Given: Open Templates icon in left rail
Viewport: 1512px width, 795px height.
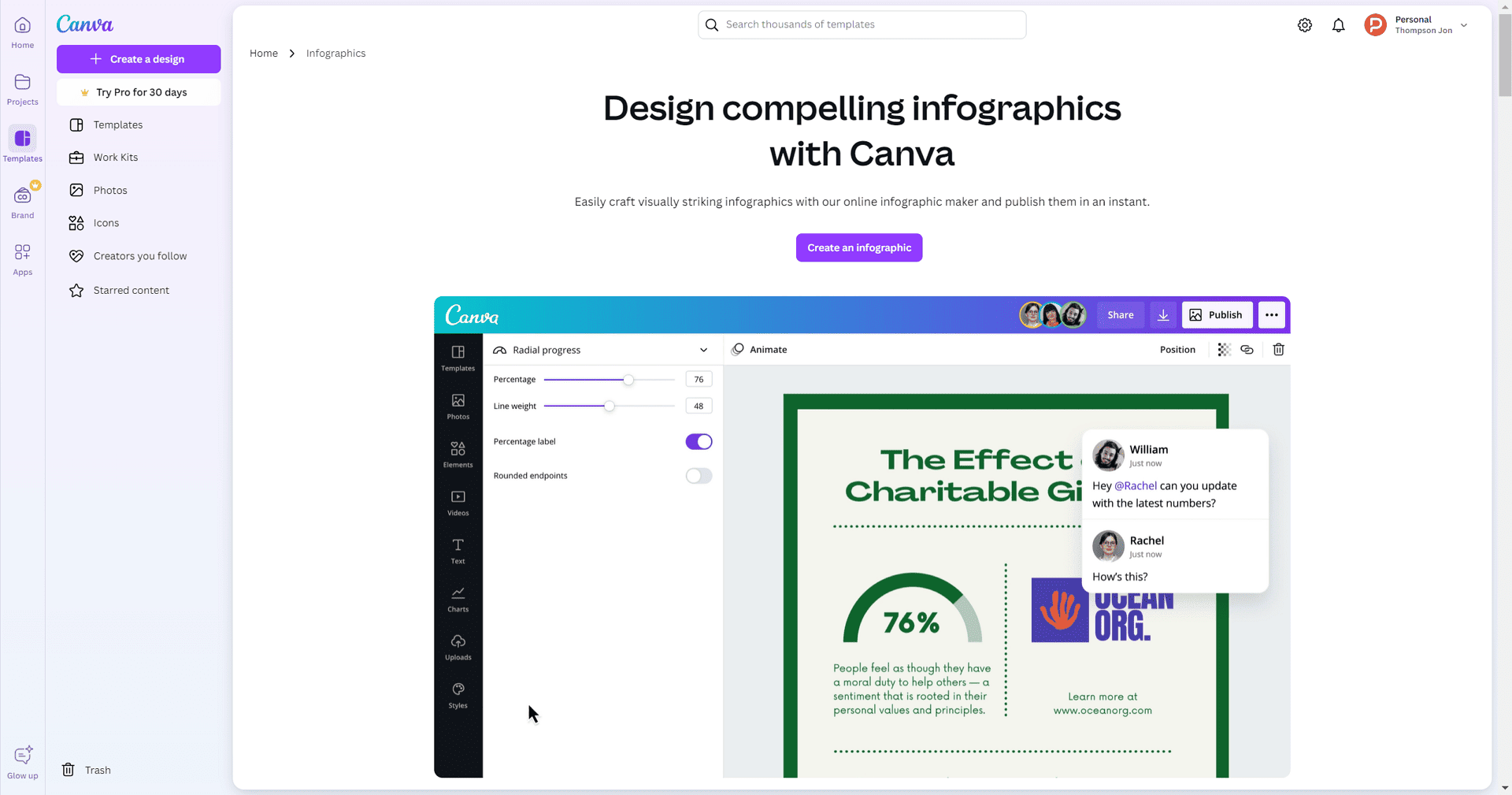Looking at the screenshot, I should pos(22,145).
